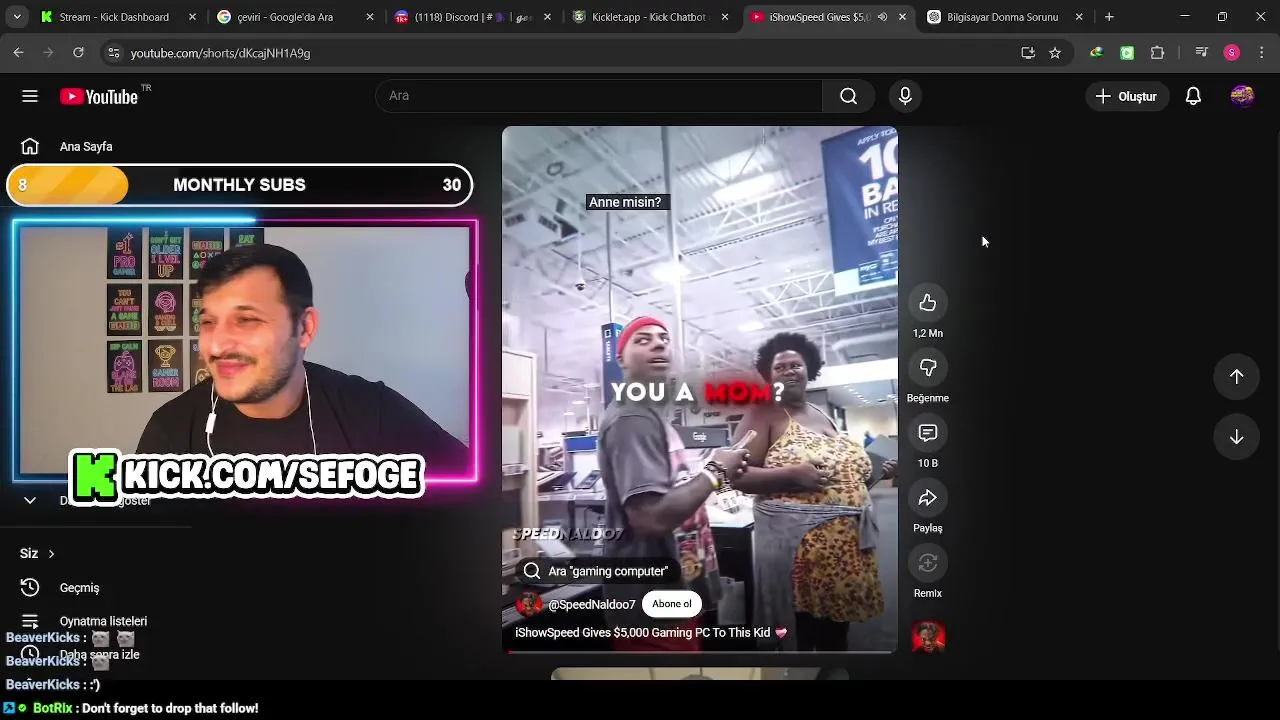This screenshot has height=720, width=1280.
Task: Install app icon in the address bar
Action: 1028,53
